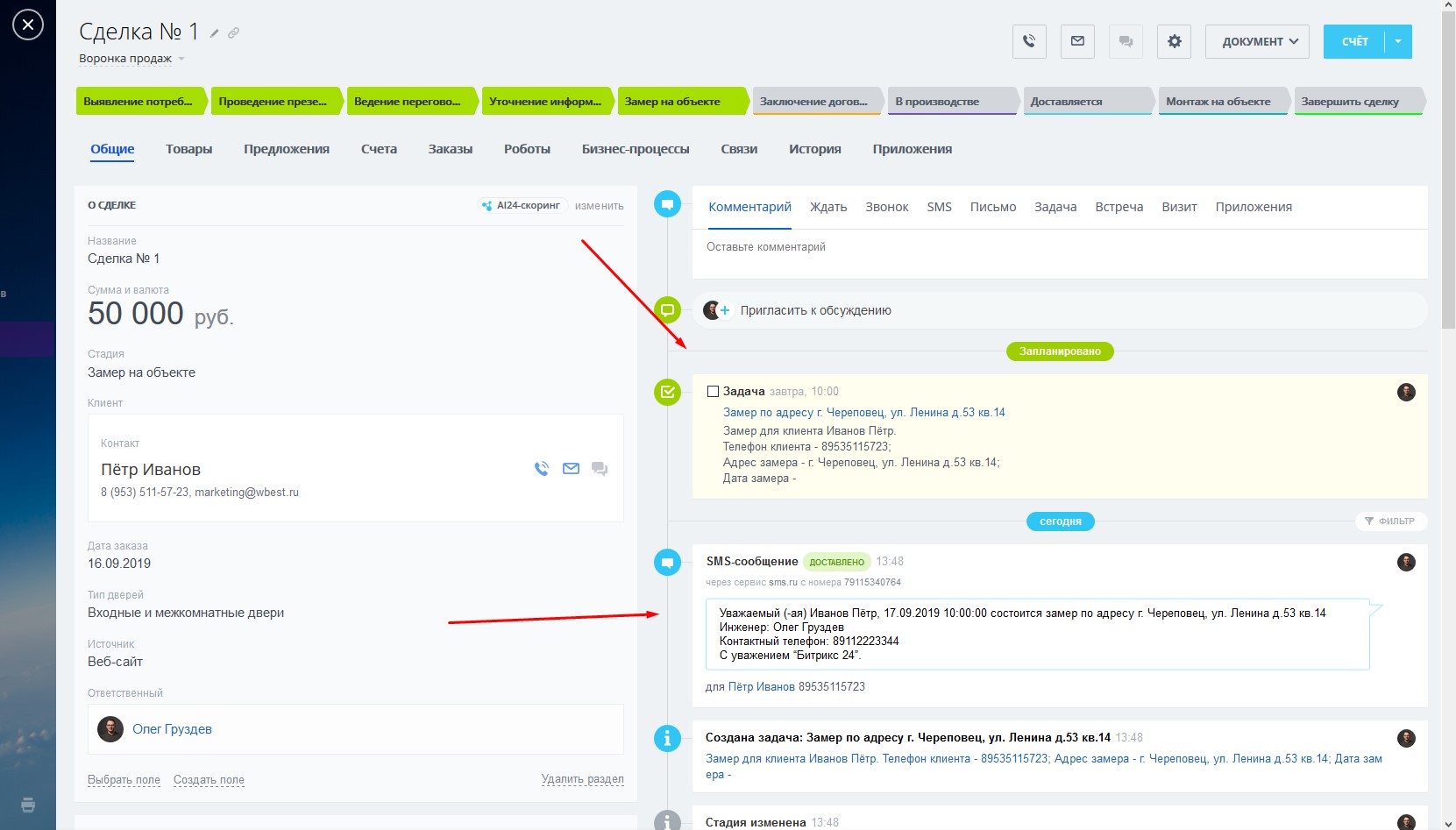
Task: Open chat with contact Пётр Иванов
Action: 600,469
